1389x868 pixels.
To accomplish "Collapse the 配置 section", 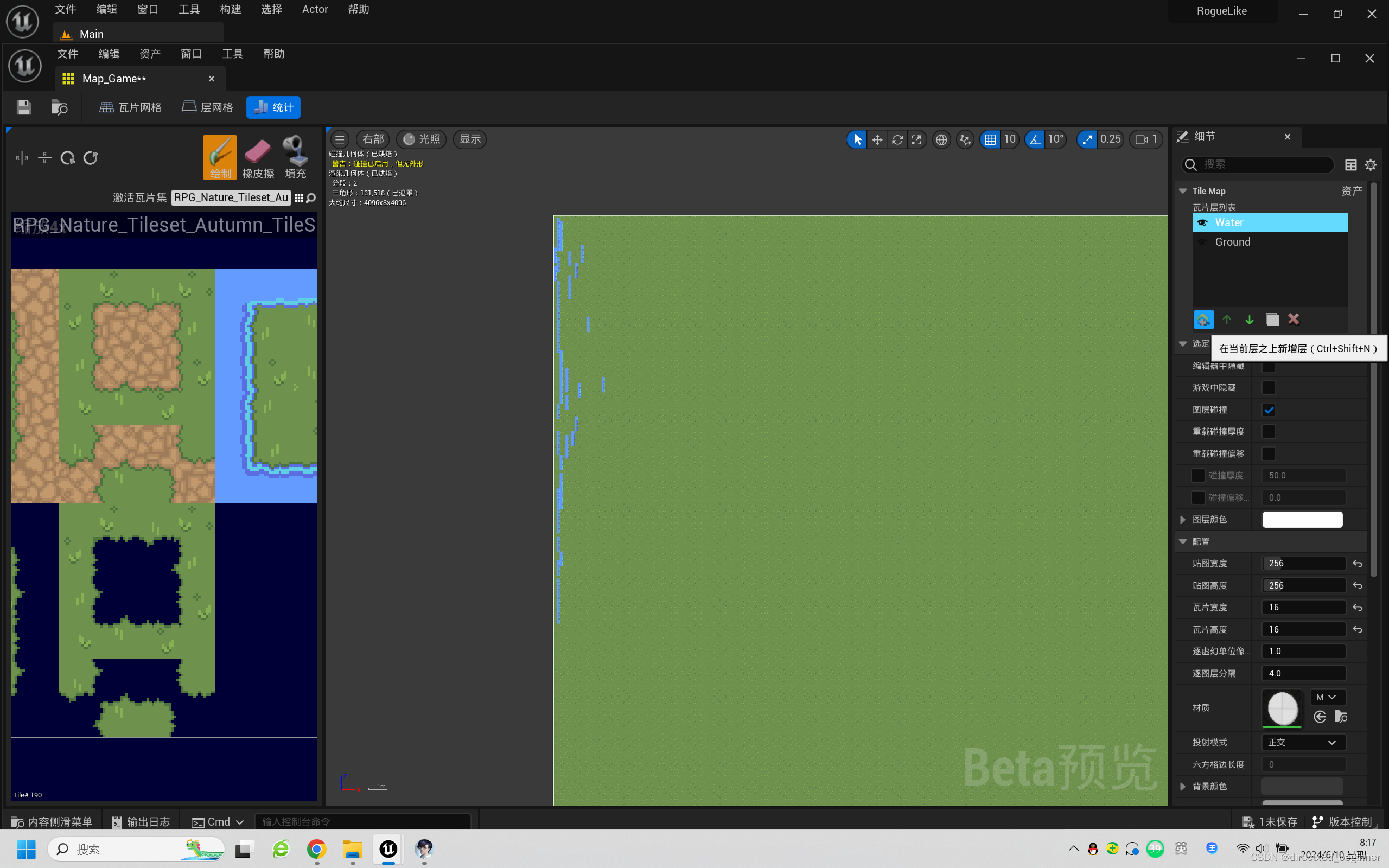I will (x=1182, y=541).
